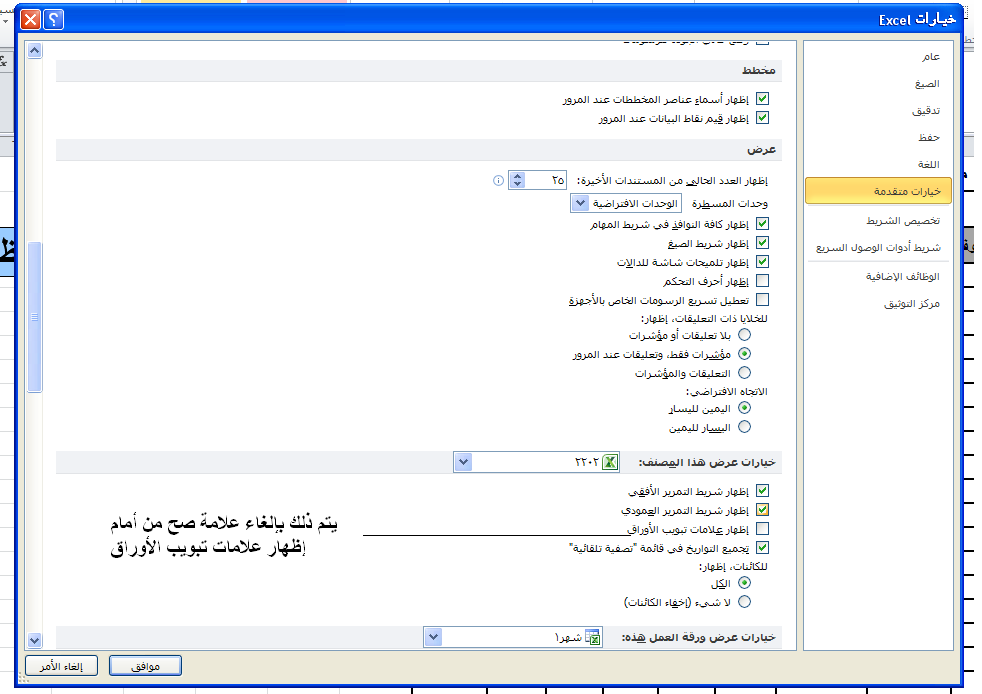Image resolution: width=982 pixels, height=694 pixels.
Task: Toggle إظهار شريط الصيغ checkbox
Action: click(762, 243)
